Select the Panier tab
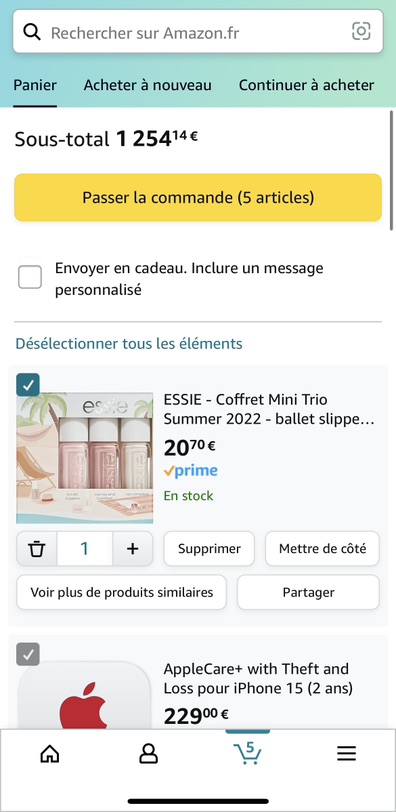This screenshot has width=396, height=812. pyautogui.click(x=35, y=85)
